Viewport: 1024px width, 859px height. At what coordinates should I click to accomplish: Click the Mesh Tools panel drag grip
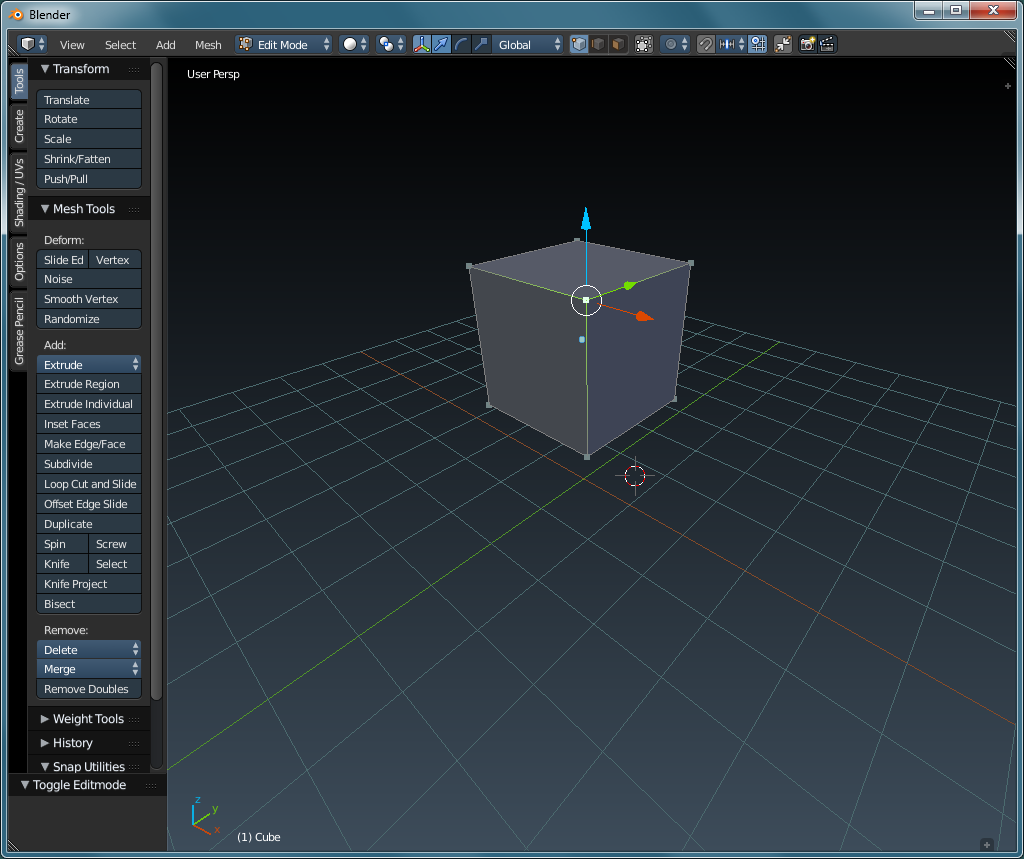(x=134, y=210)
